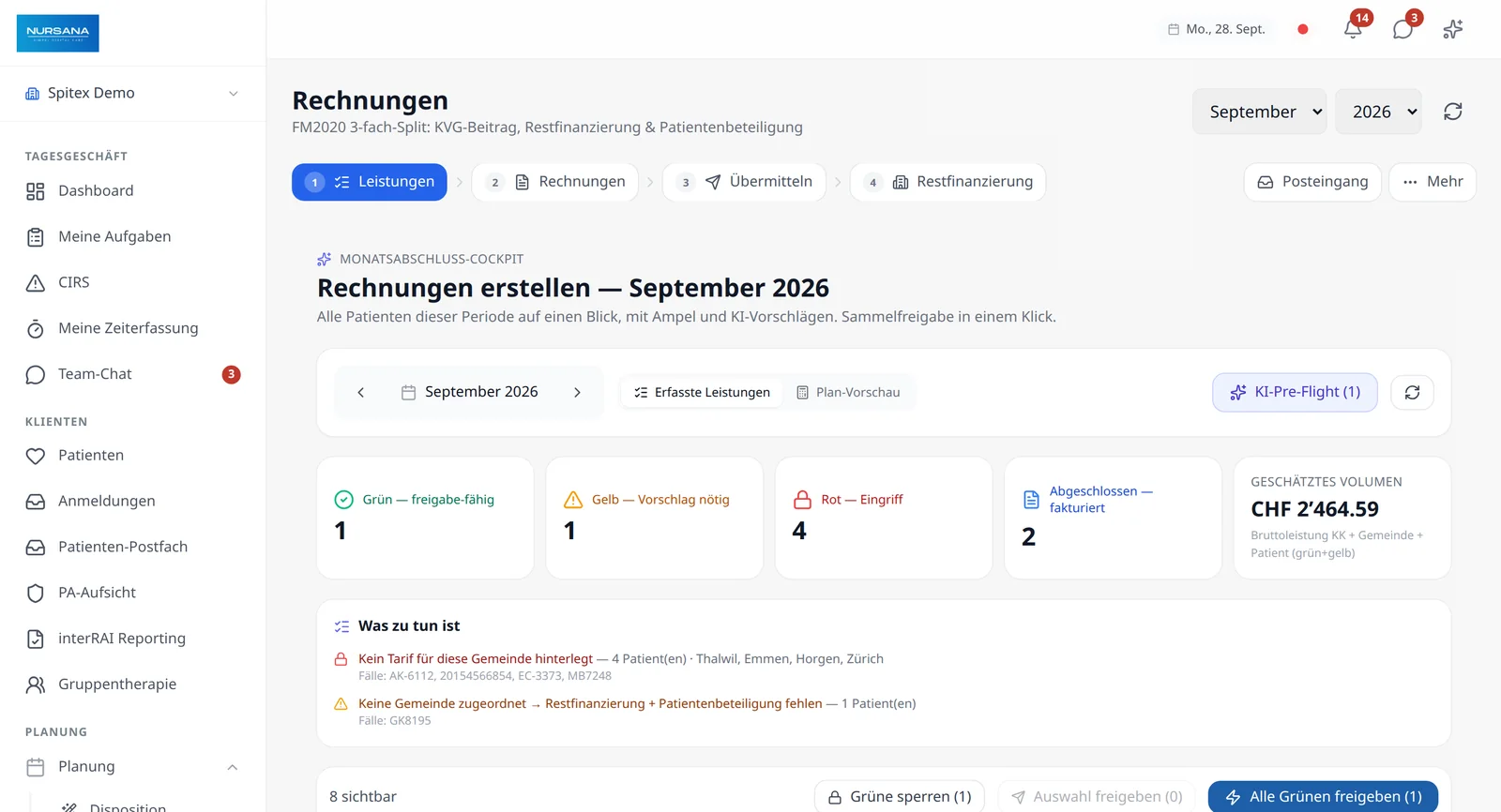Open Patienten in sidebar

[132, 456]
